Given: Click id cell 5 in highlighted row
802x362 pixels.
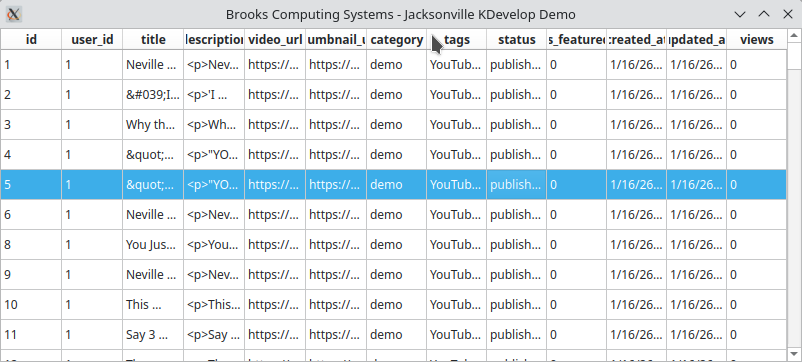Looking at the screenshot, I should [31, 185].
